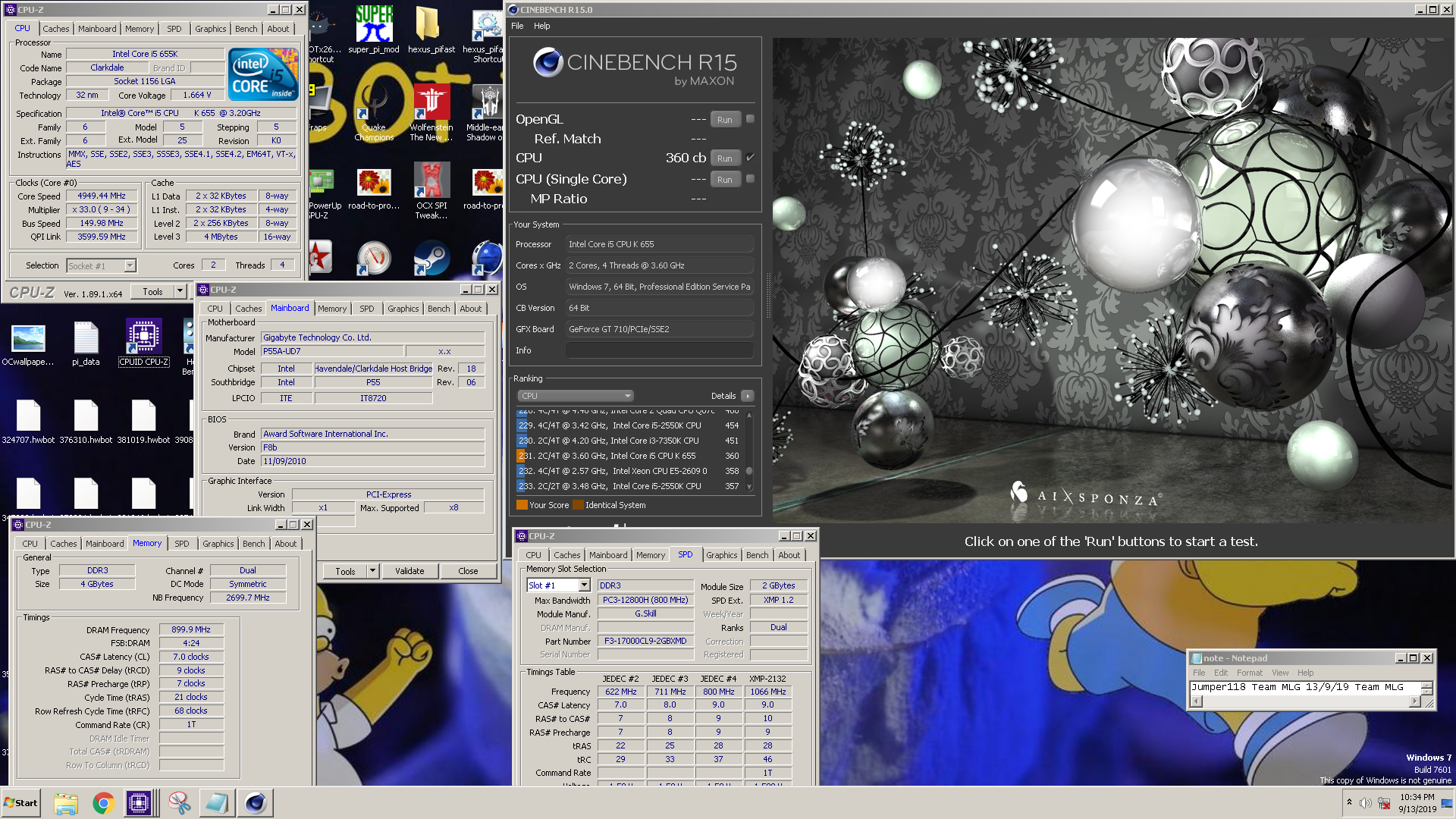Click the Intel Core i5 logo in CPU-Z
Image resolution: width=1456 pixels, height=819 pixels.
point(263,74)
